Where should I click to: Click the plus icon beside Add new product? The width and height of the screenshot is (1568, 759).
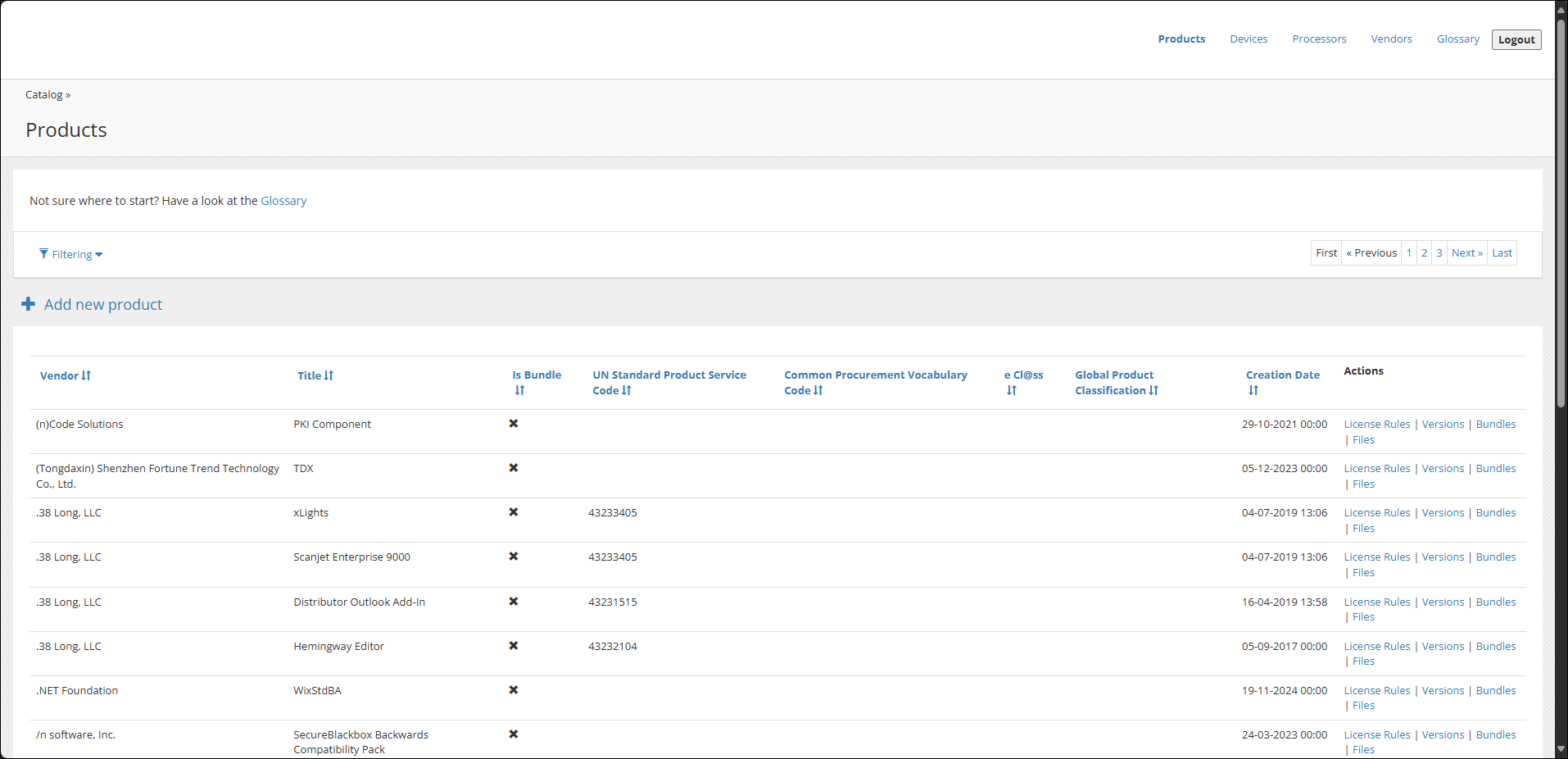(28, 304)
